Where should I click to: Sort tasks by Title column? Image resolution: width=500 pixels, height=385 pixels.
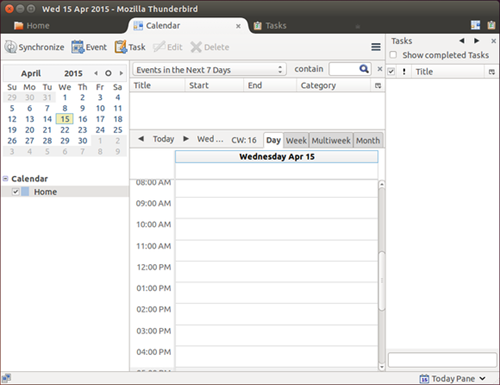448,72
